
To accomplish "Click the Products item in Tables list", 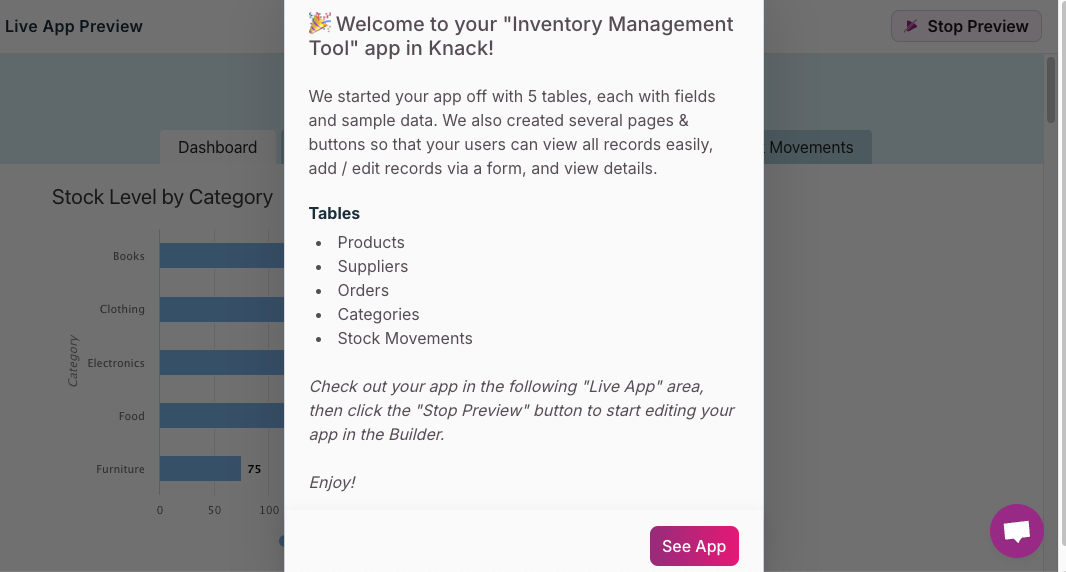I will point(371,242).
